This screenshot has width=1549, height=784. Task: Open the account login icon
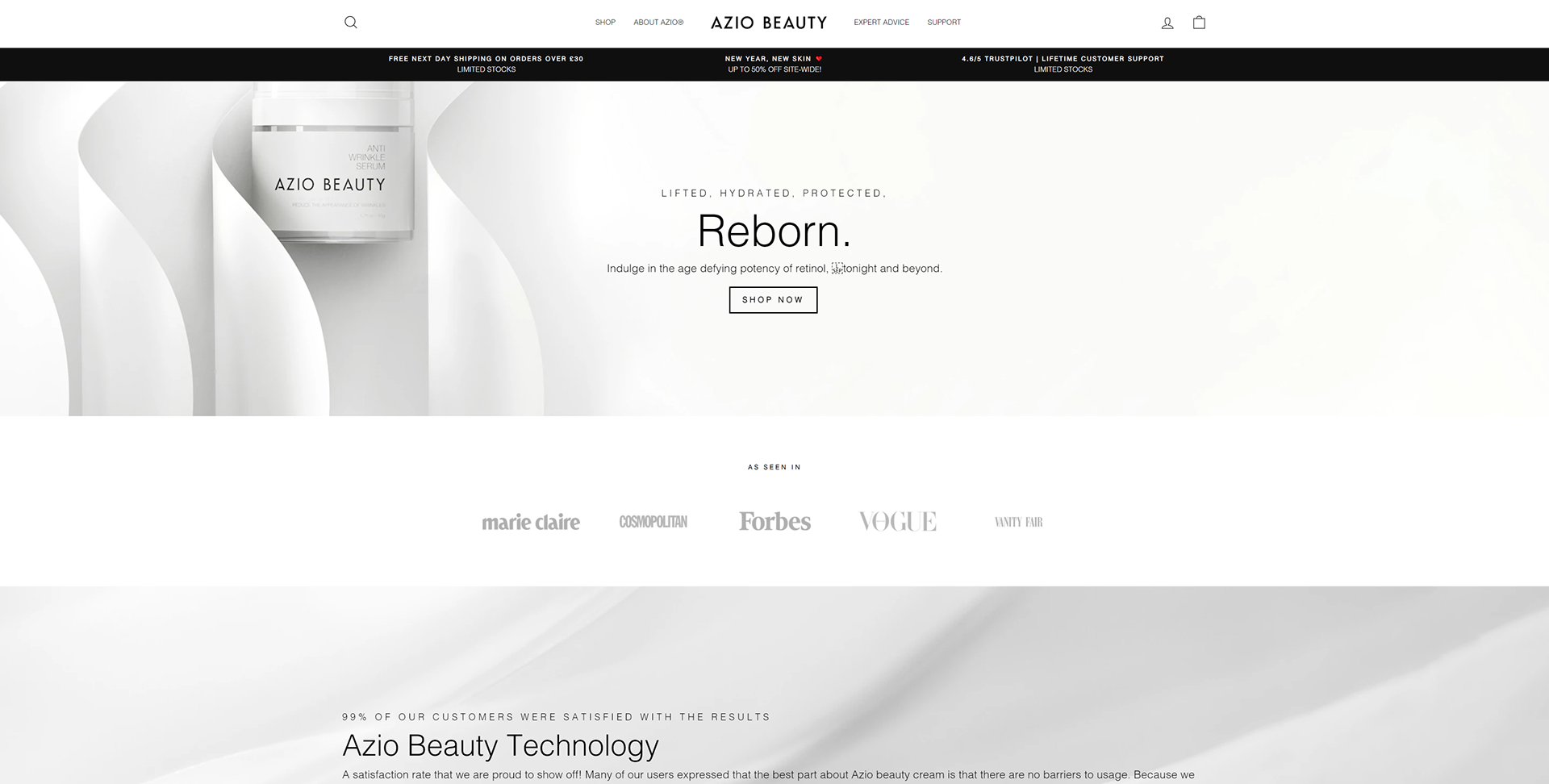[1167, 23]
